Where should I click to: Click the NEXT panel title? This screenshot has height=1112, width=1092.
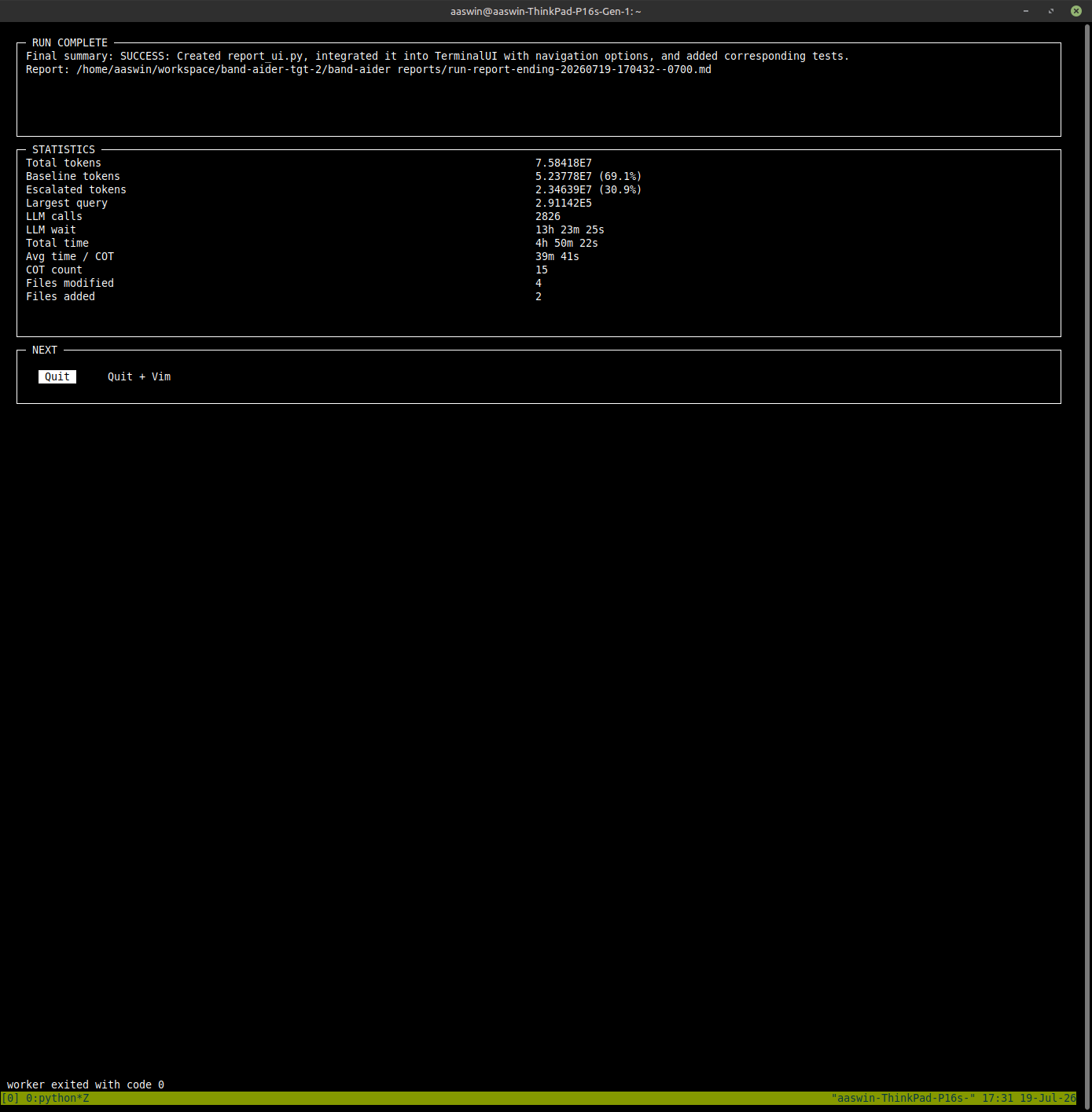click(45, 350)
